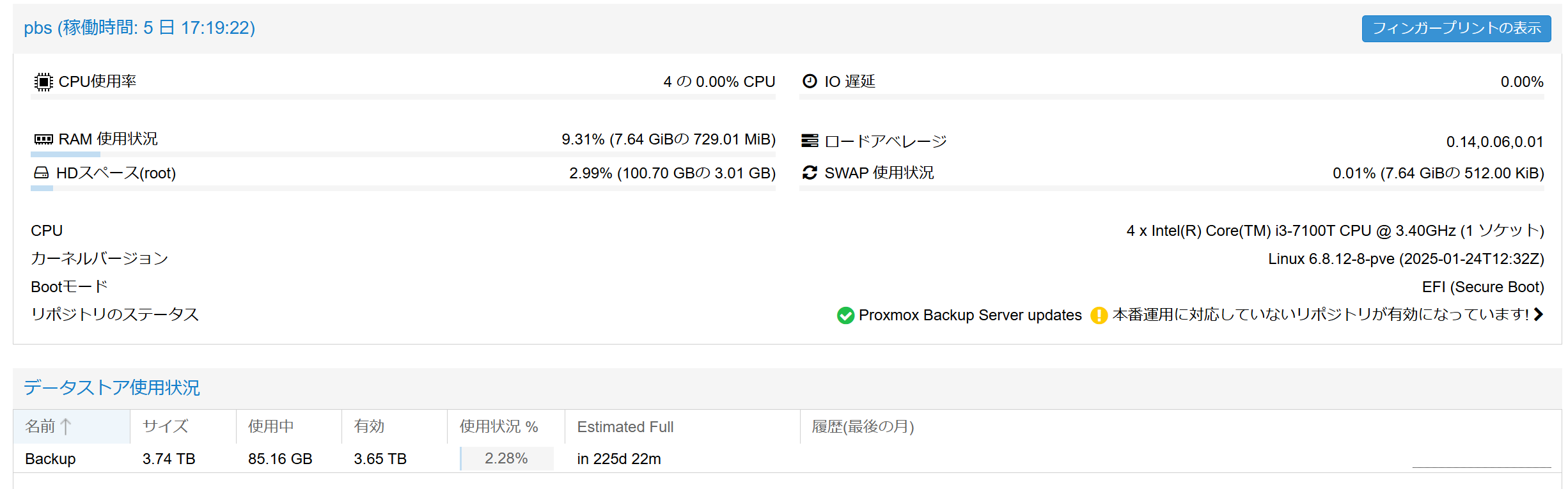Image resolution: width=1568 pixels, height=489 pixels.
Task: Click the green check updates icon
Action: point(845,315)
